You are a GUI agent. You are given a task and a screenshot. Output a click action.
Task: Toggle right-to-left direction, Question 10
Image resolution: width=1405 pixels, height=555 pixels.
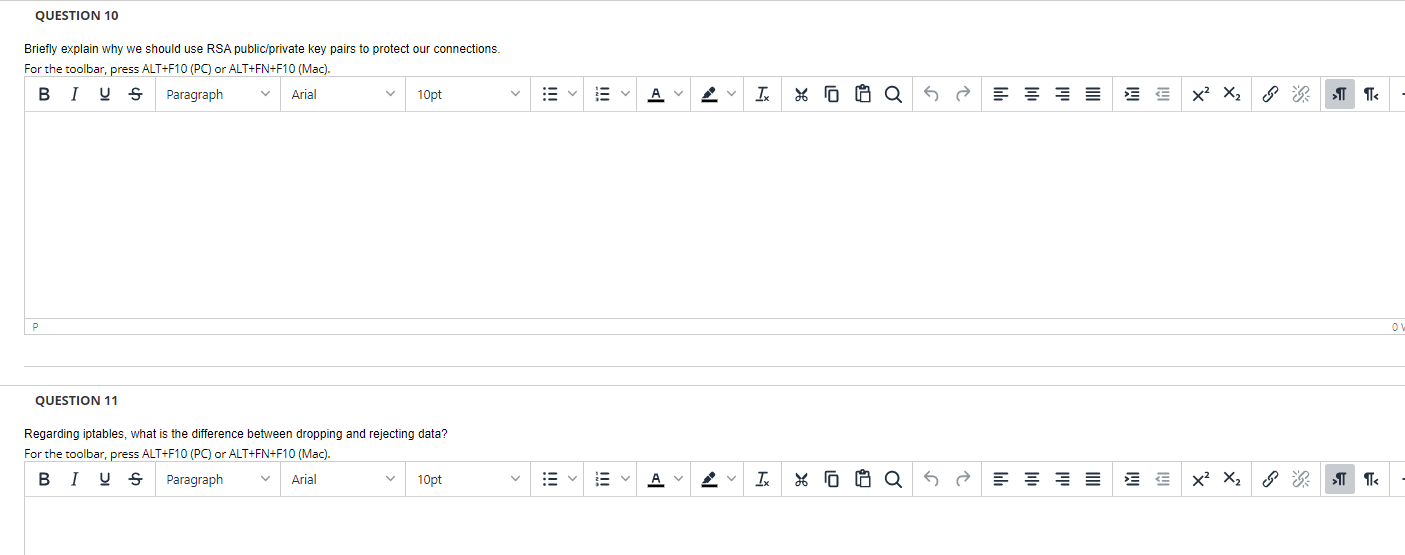tap(1371, 94)
